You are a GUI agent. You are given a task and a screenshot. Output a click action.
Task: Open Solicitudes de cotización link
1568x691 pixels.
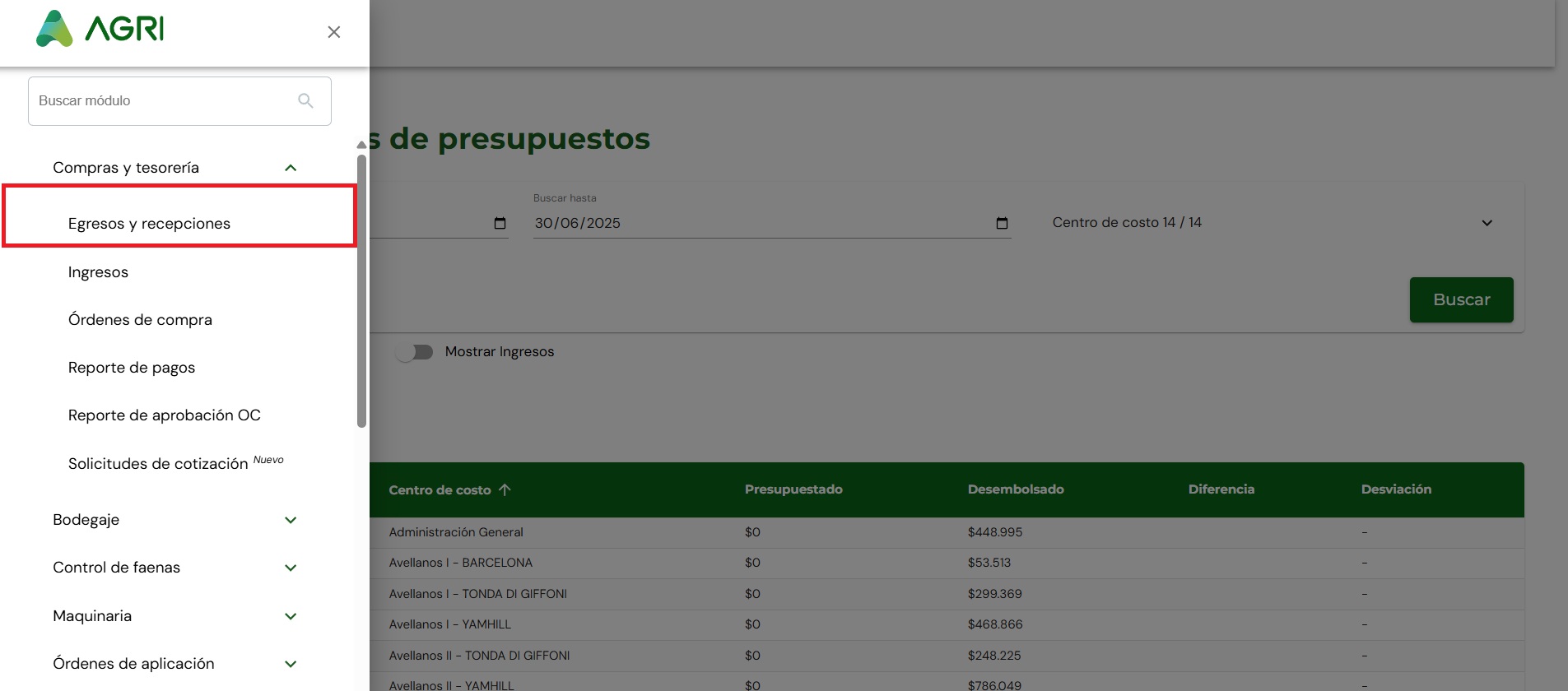(x=158, y=464)
